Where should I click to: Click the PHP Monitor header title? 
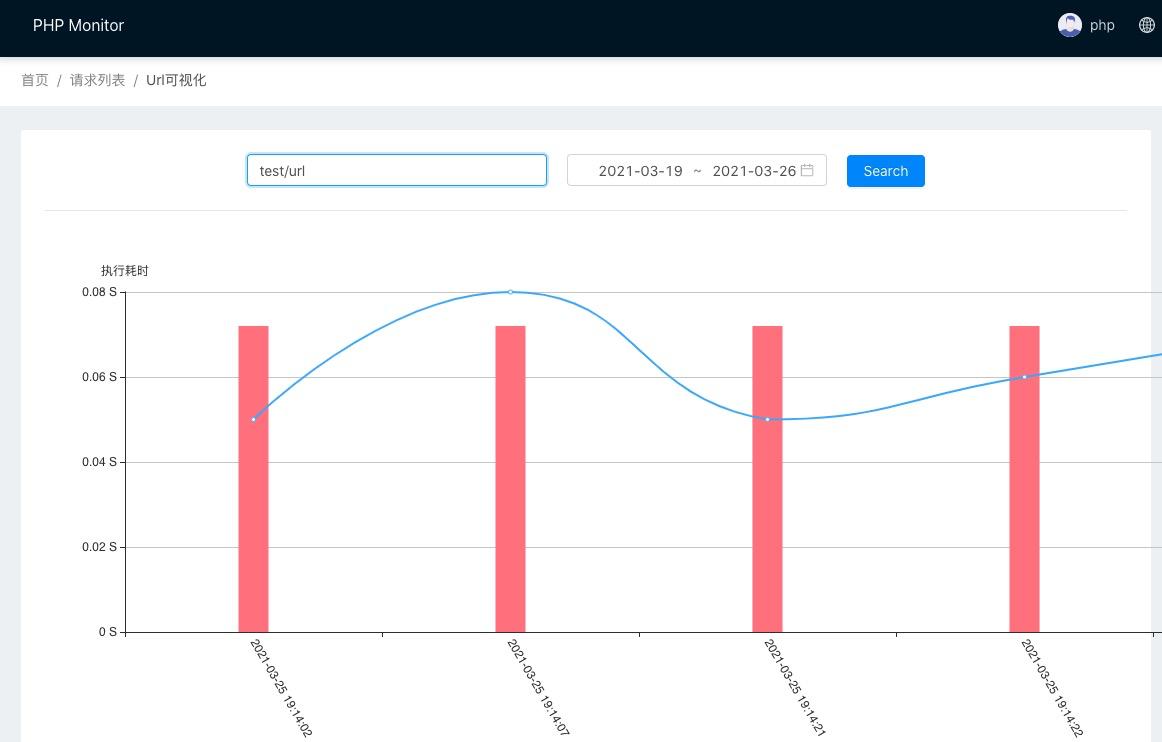tap(78, 26)
